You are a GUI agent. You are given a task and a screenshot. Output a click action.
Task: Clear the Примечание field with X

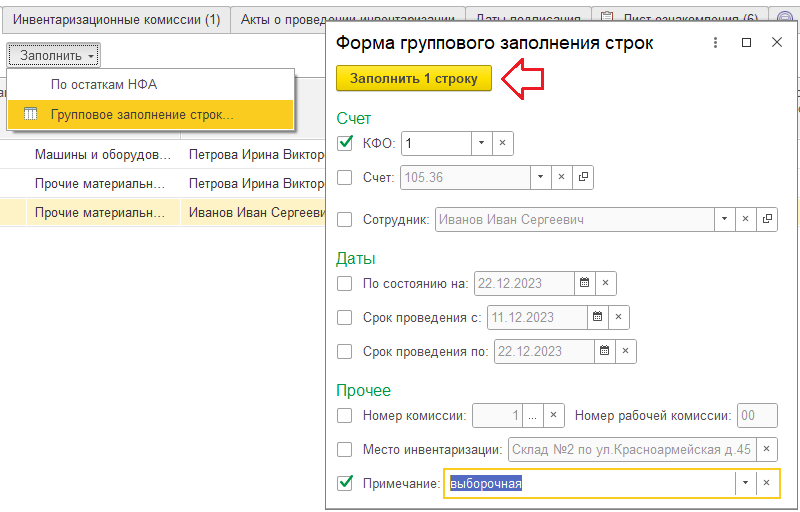(x=766, y=483)
